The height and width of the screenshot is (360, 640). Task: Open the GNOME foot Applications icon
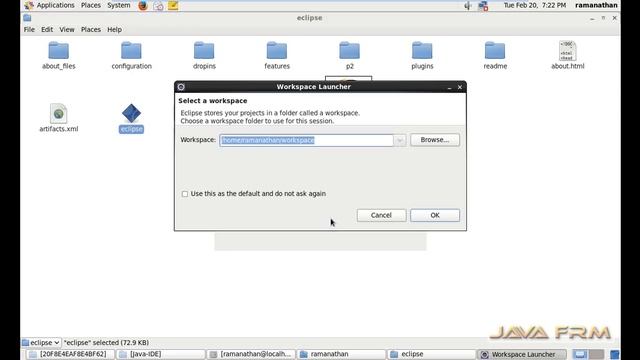pos(29,5)
